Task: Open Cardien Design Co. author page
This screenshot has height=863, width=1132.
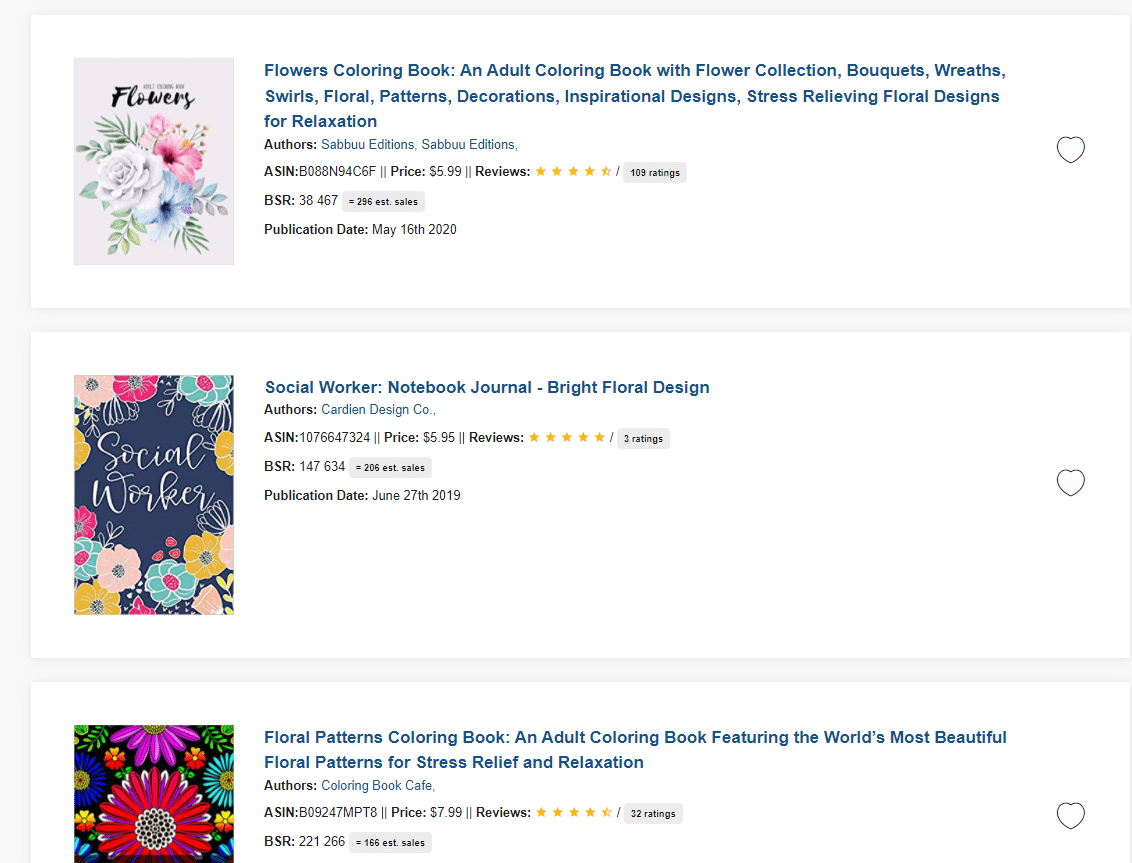Action: point(377,409)
